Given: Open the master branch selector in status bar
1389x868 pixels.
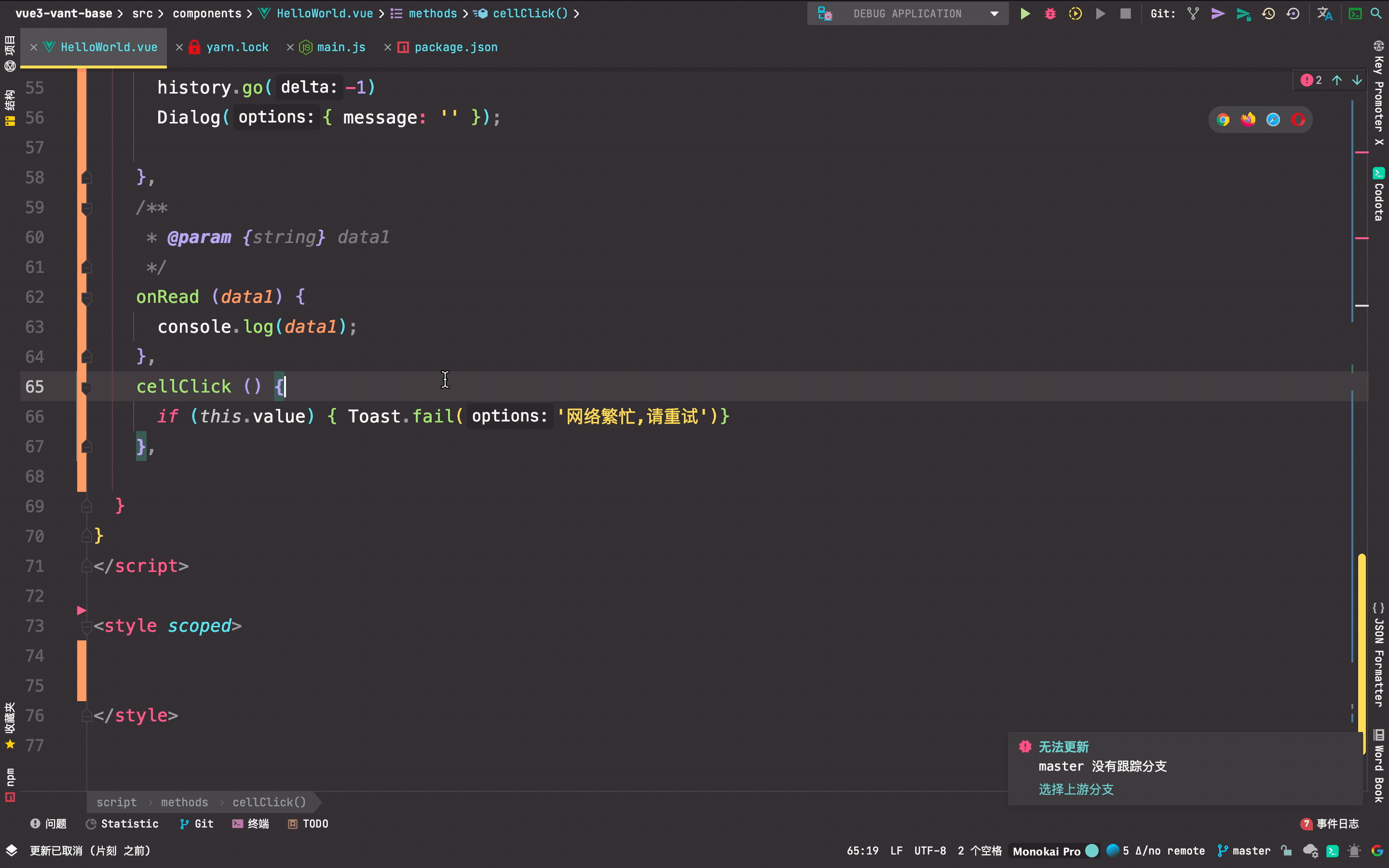Looking at the screenshot, I should (x=1244, y=851).
